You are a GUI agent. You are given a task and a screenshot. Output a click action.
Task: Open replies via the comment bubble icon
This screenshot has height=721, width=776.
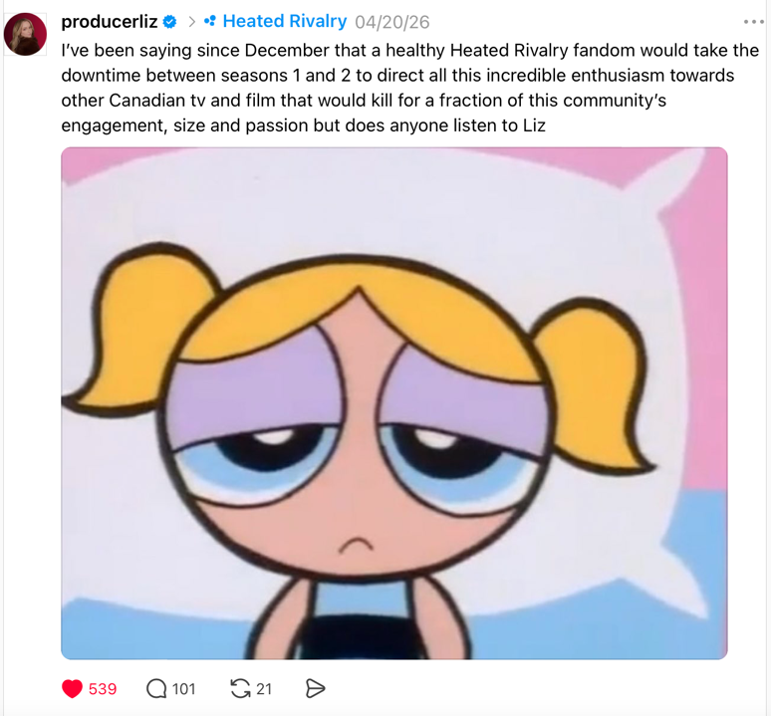tap(156, 688)
